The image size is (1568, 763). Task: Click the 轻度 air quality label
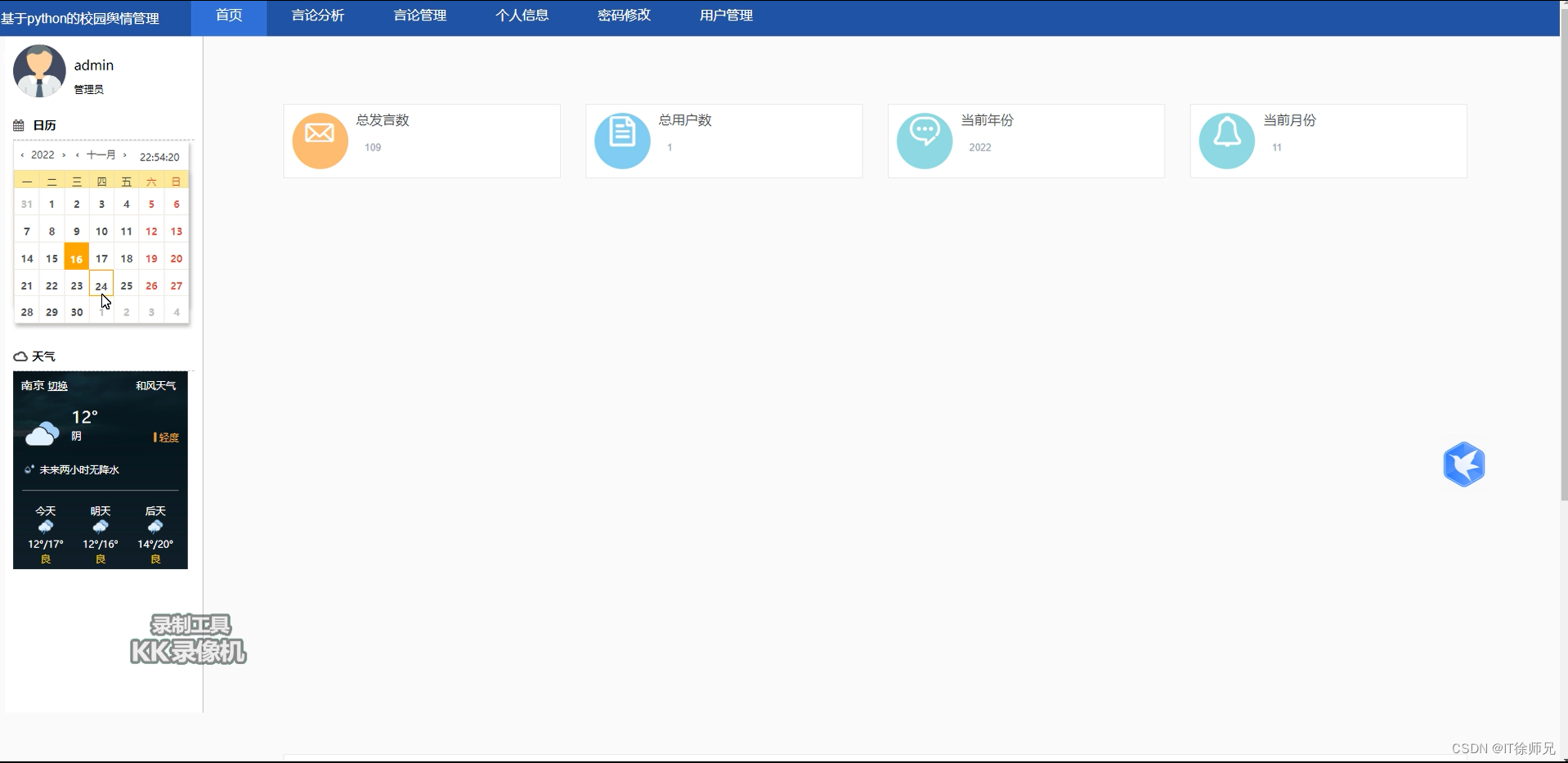(167, 438)
